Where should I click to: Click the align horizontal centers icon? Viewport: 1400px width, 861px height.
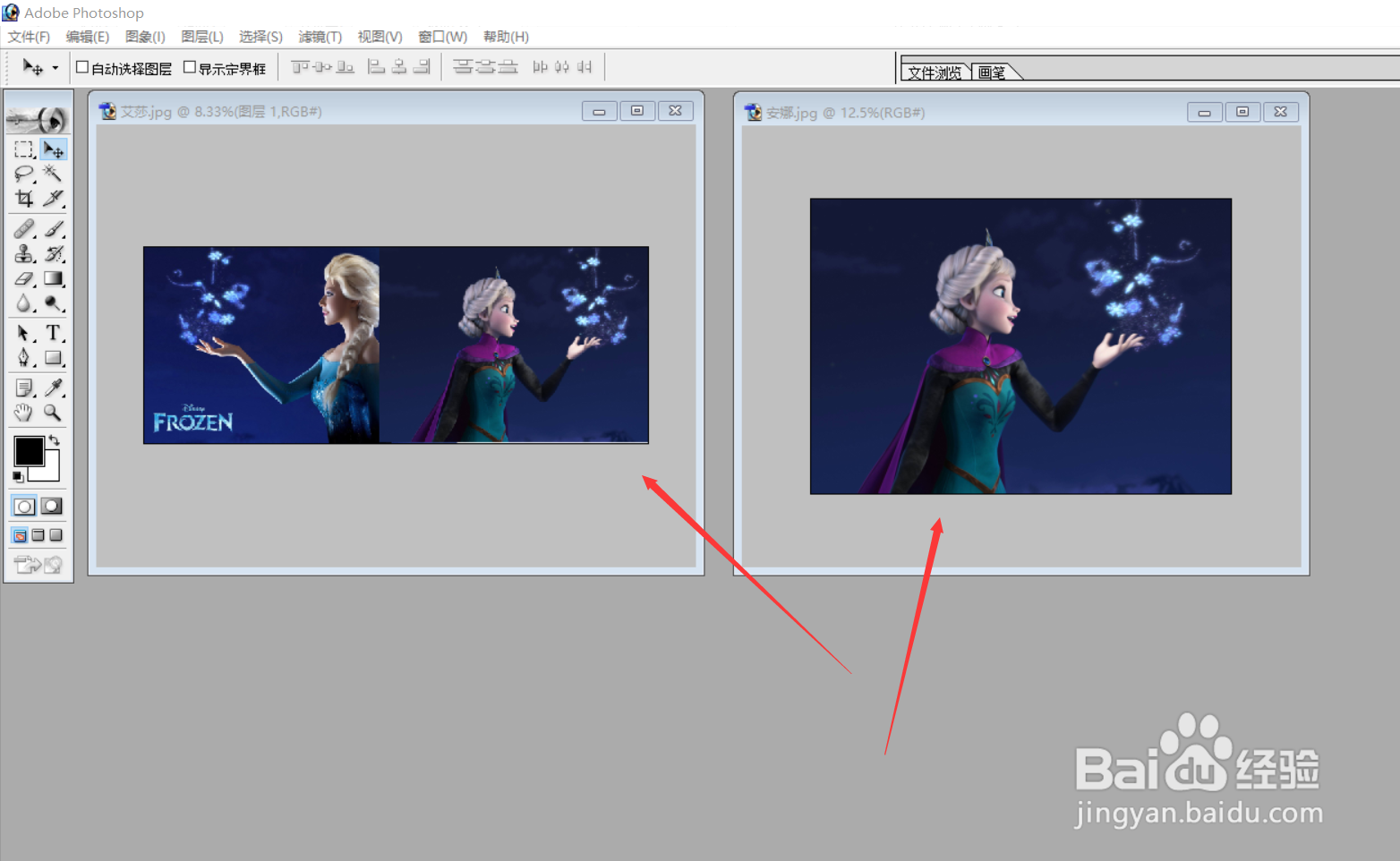(x=399, y=67)
